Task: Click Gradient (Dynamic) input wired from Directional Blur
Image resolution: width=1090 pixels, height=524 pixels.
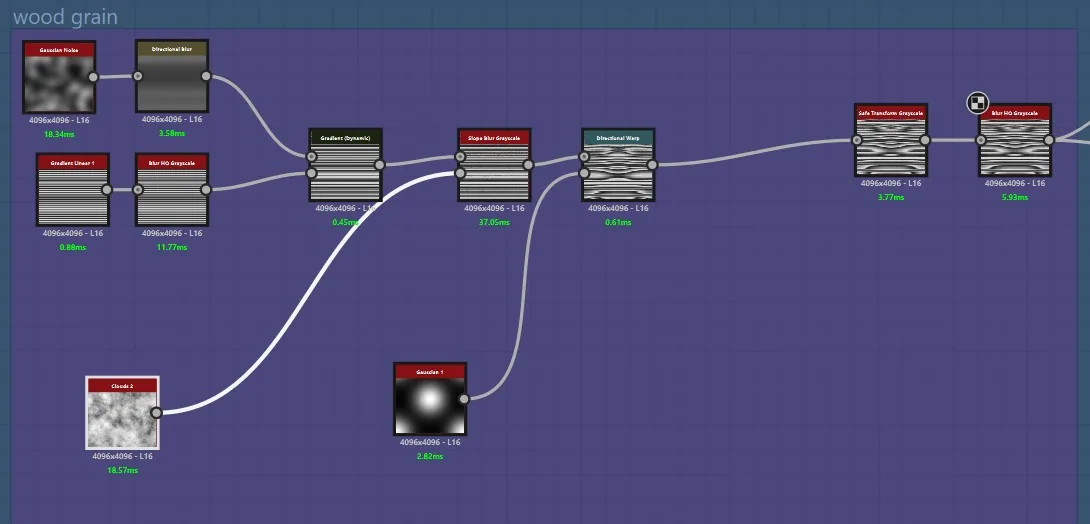Action: click(311, 156)
